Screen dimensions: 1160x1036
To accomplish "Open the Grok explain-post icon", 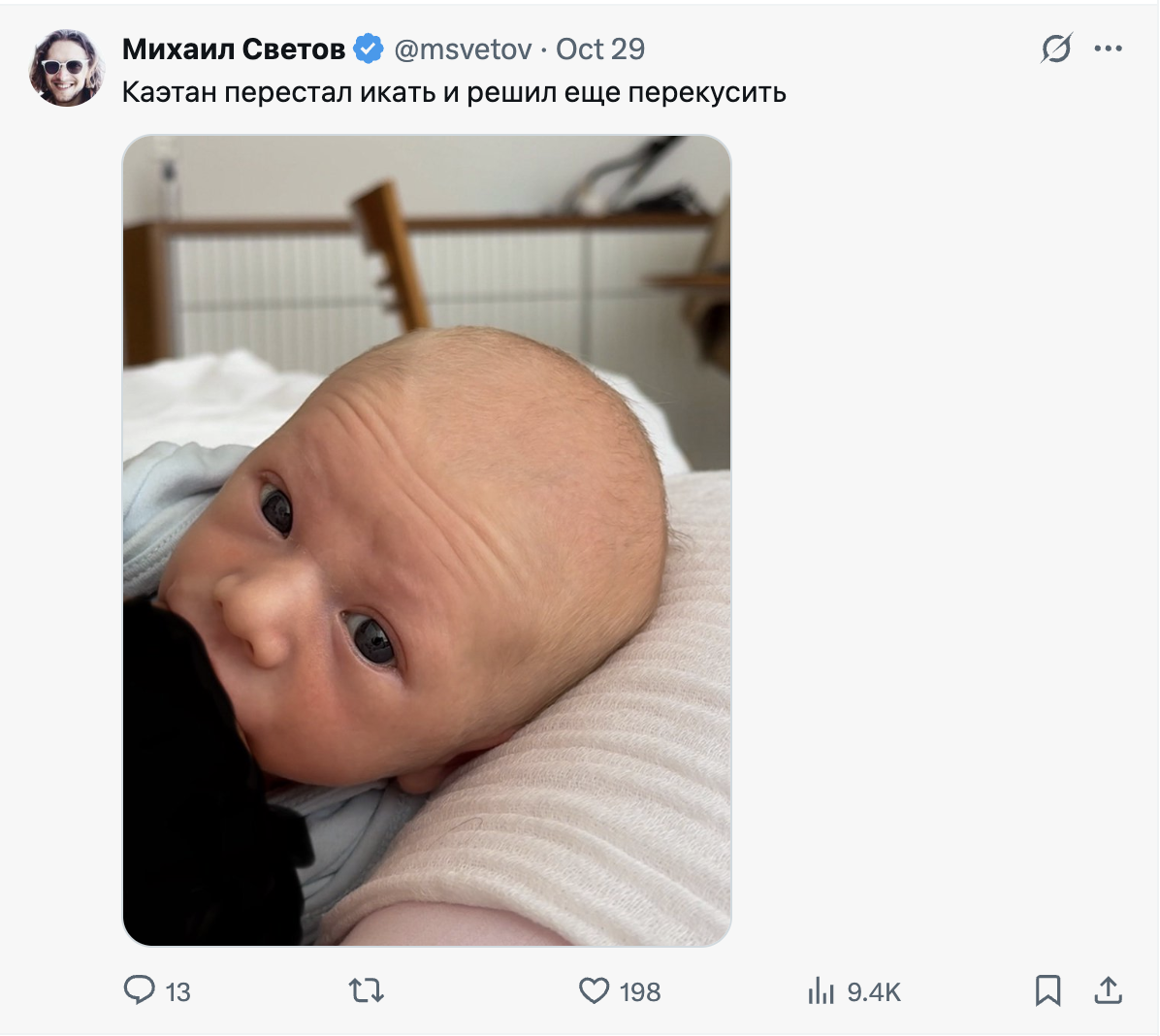I will [1056, 49].
